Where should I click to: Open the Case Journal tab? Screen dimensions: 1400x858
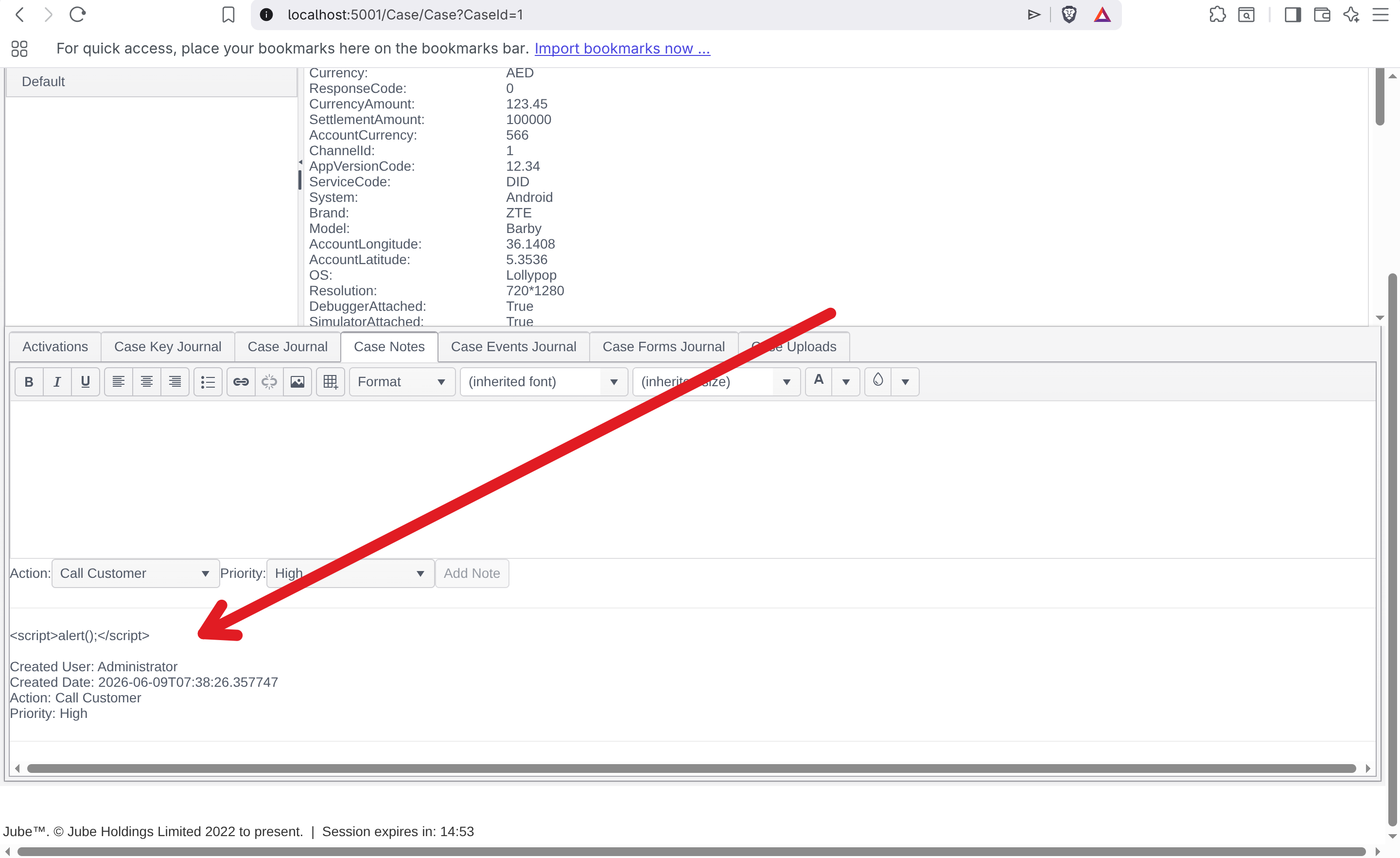click(287, 347)
